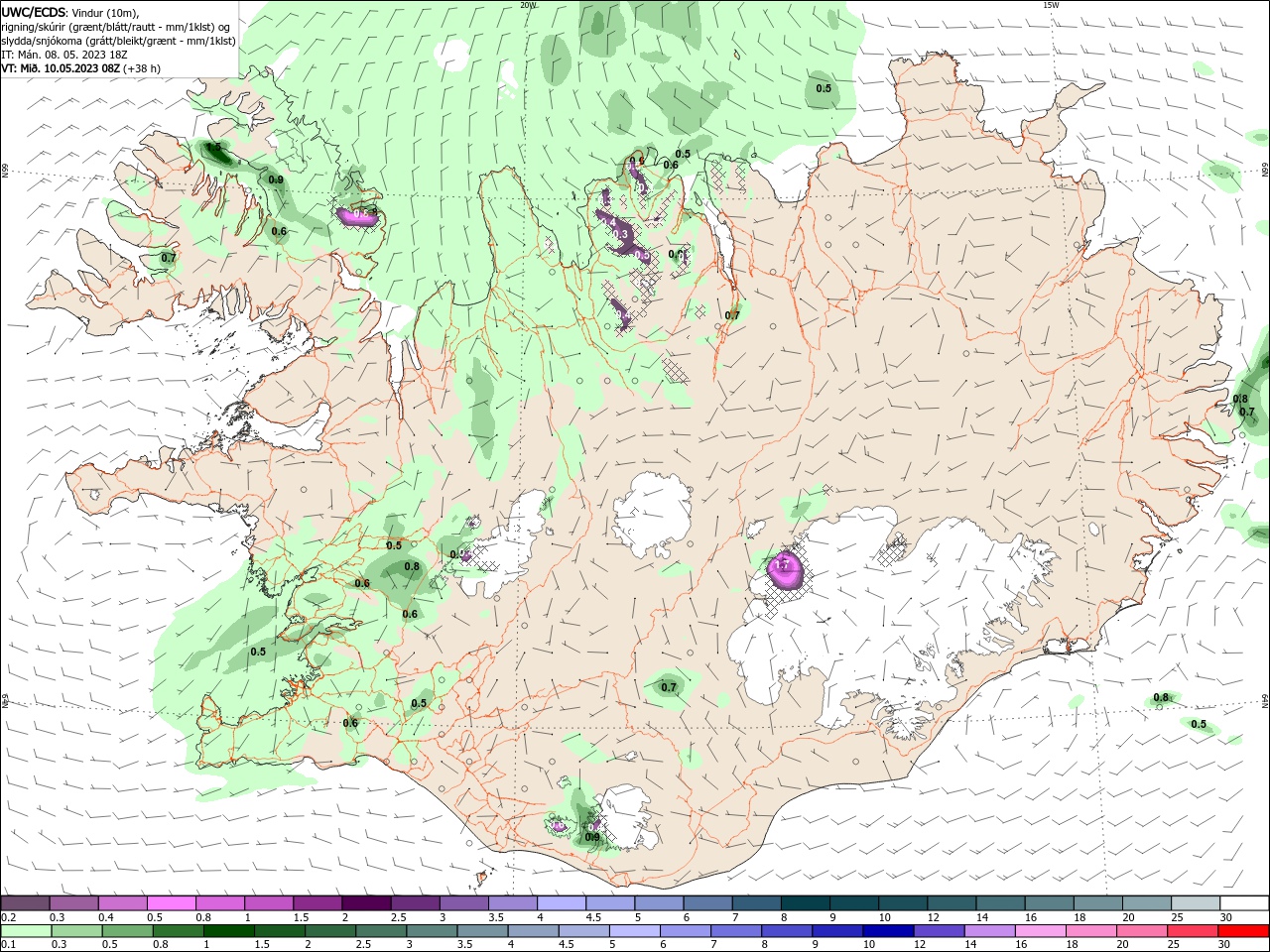Click the 'slydda/snjókoma' legend description line

tap(118, 41)
